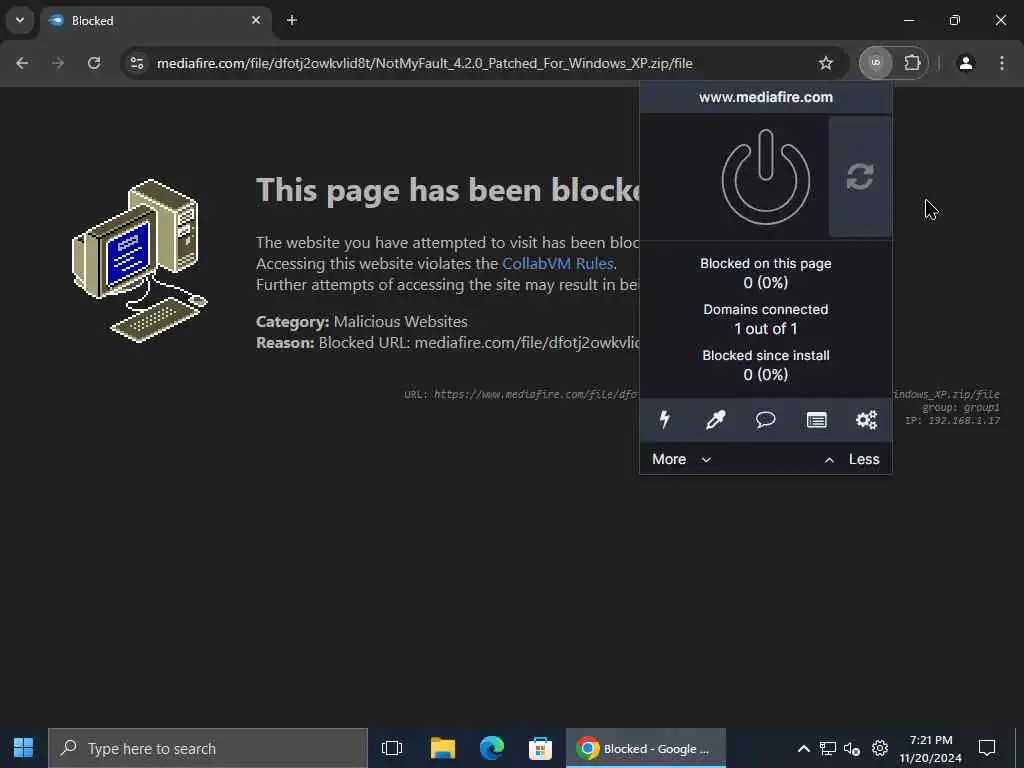Image resolution: width=1024 pixels, height=768 pixels.
Task: Click the Blocked since install label
Action: click(765, 355)
